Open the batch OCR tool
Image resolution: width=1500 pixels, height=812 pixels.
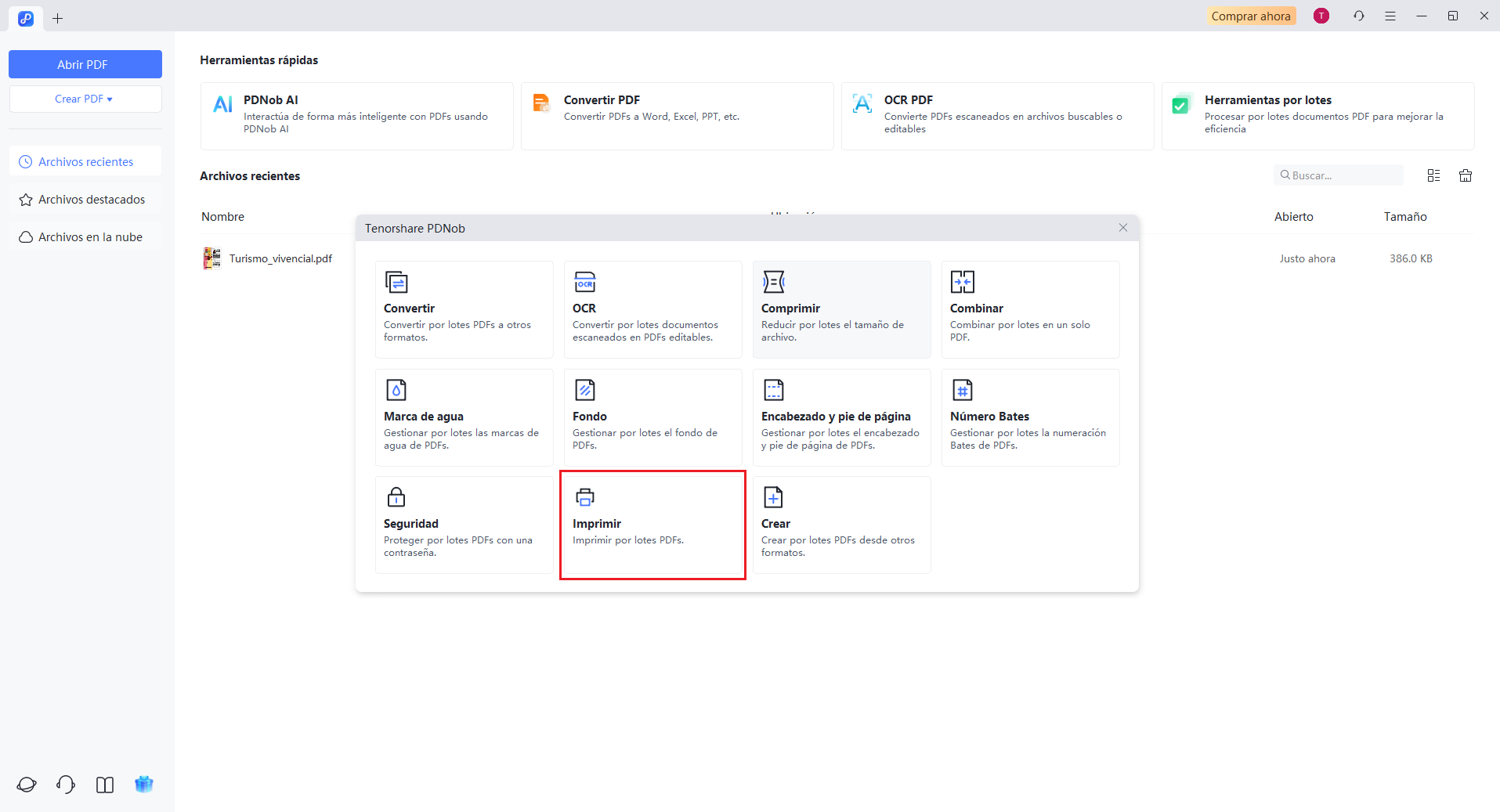pyautogui.click(x=652, y=309)
